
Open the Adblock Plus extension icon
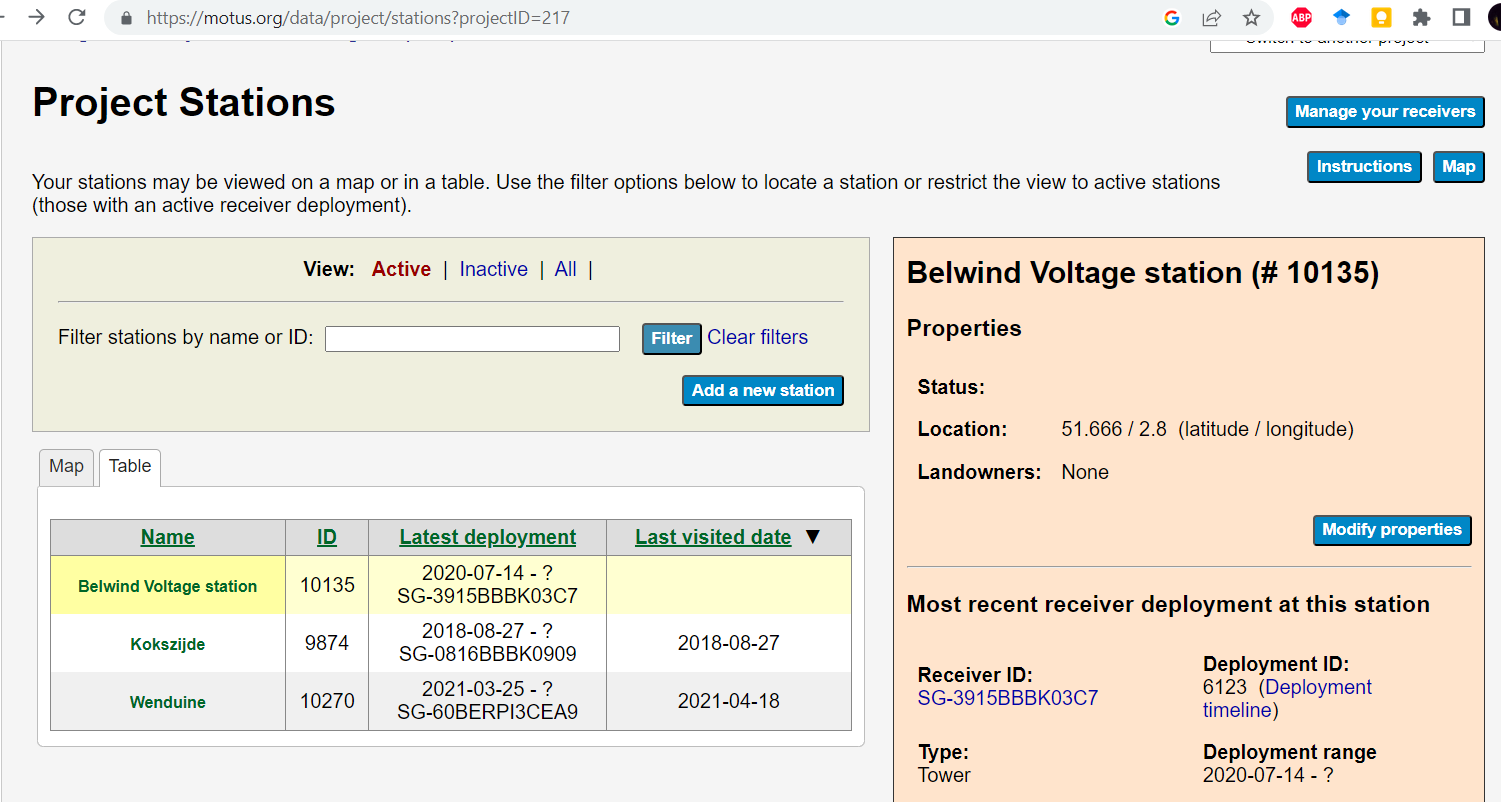[x=1301, y=17]
